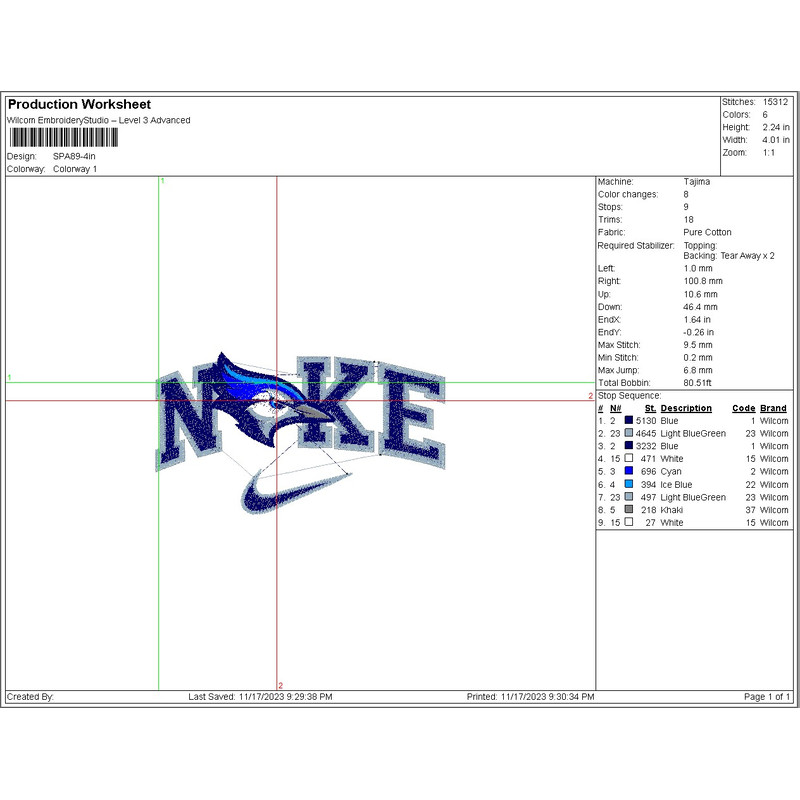Click the Code column header
The width and height of the screenshot is (800, 800).
tap(743, 408)
